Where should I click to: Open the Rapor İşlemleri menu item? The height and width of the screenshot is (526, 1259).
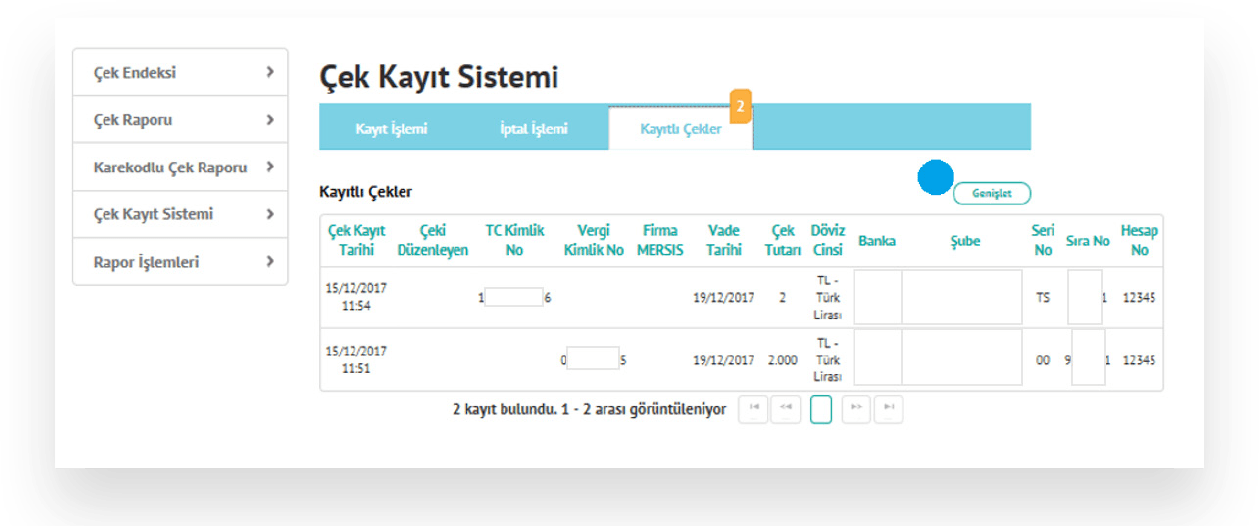180,262
